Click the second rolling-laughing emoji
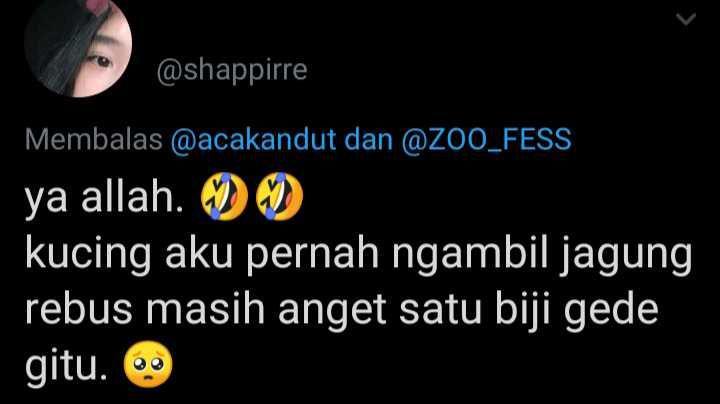Screen dimensions: 720x404 coord(279,196)
